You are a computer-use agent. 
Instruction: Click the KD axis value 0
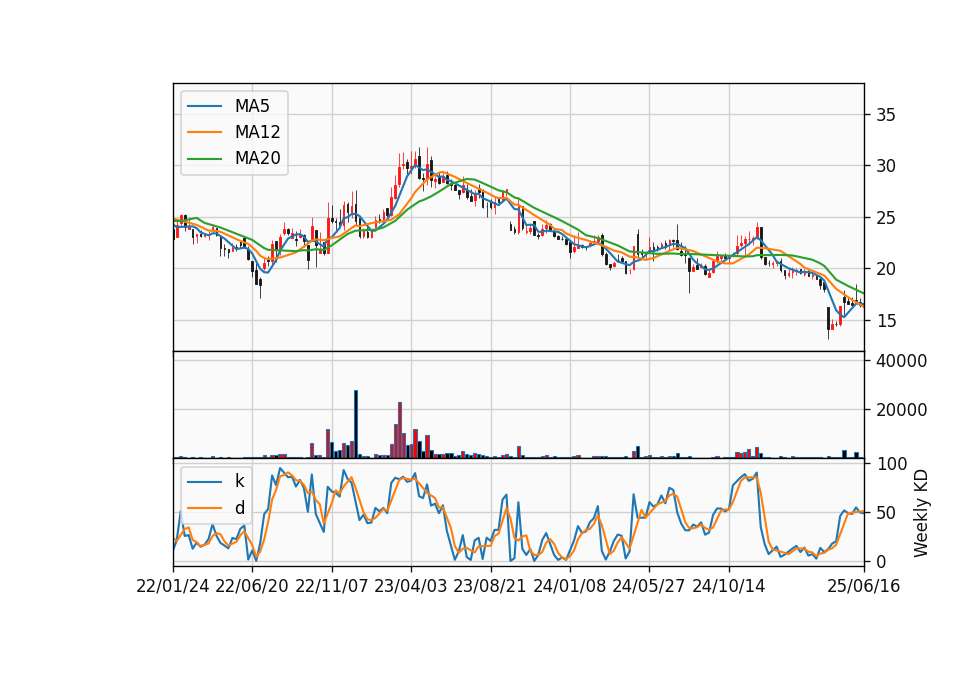coord(880,561)
